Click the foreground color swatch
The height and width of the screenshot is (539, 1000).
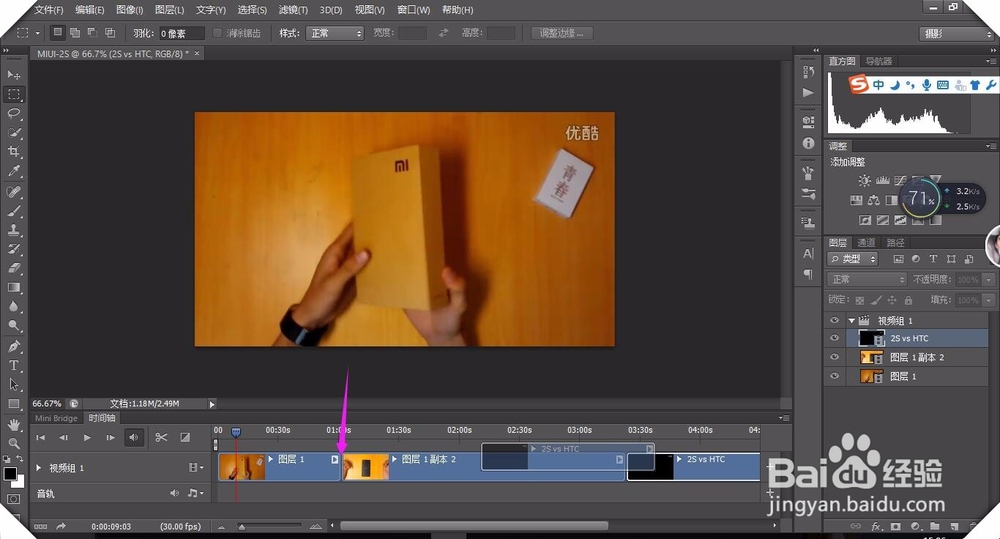point(10,473)
